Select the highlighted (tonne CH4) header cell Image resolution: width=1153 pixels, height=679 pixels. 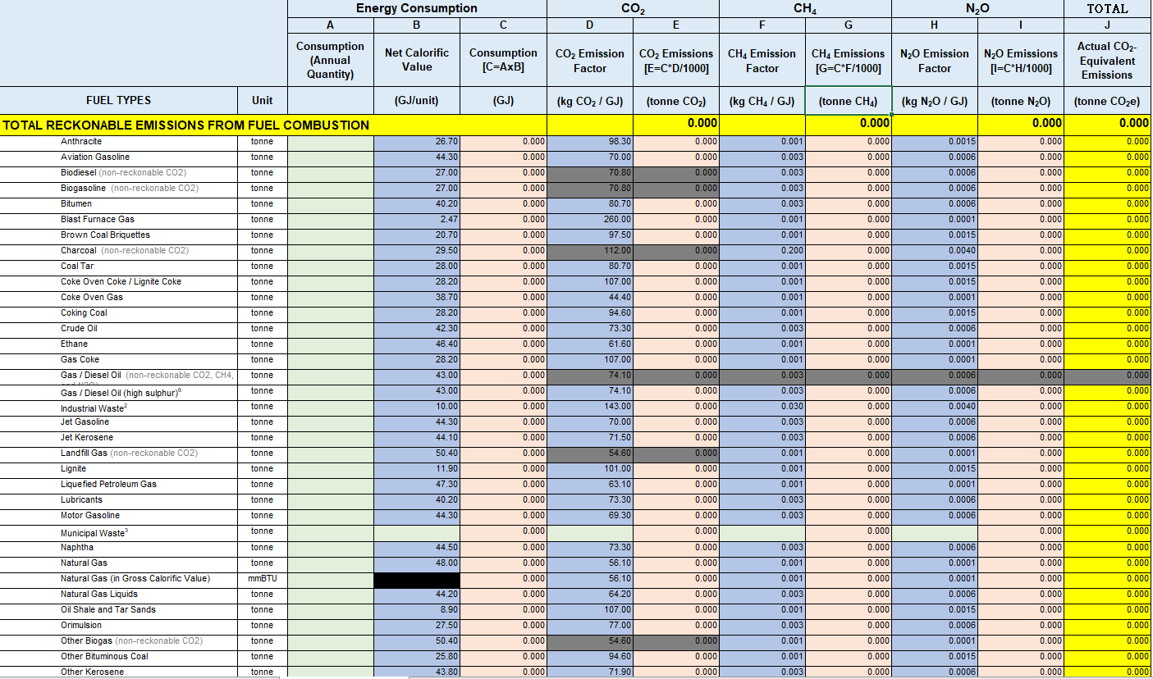(x=849, y=101)
